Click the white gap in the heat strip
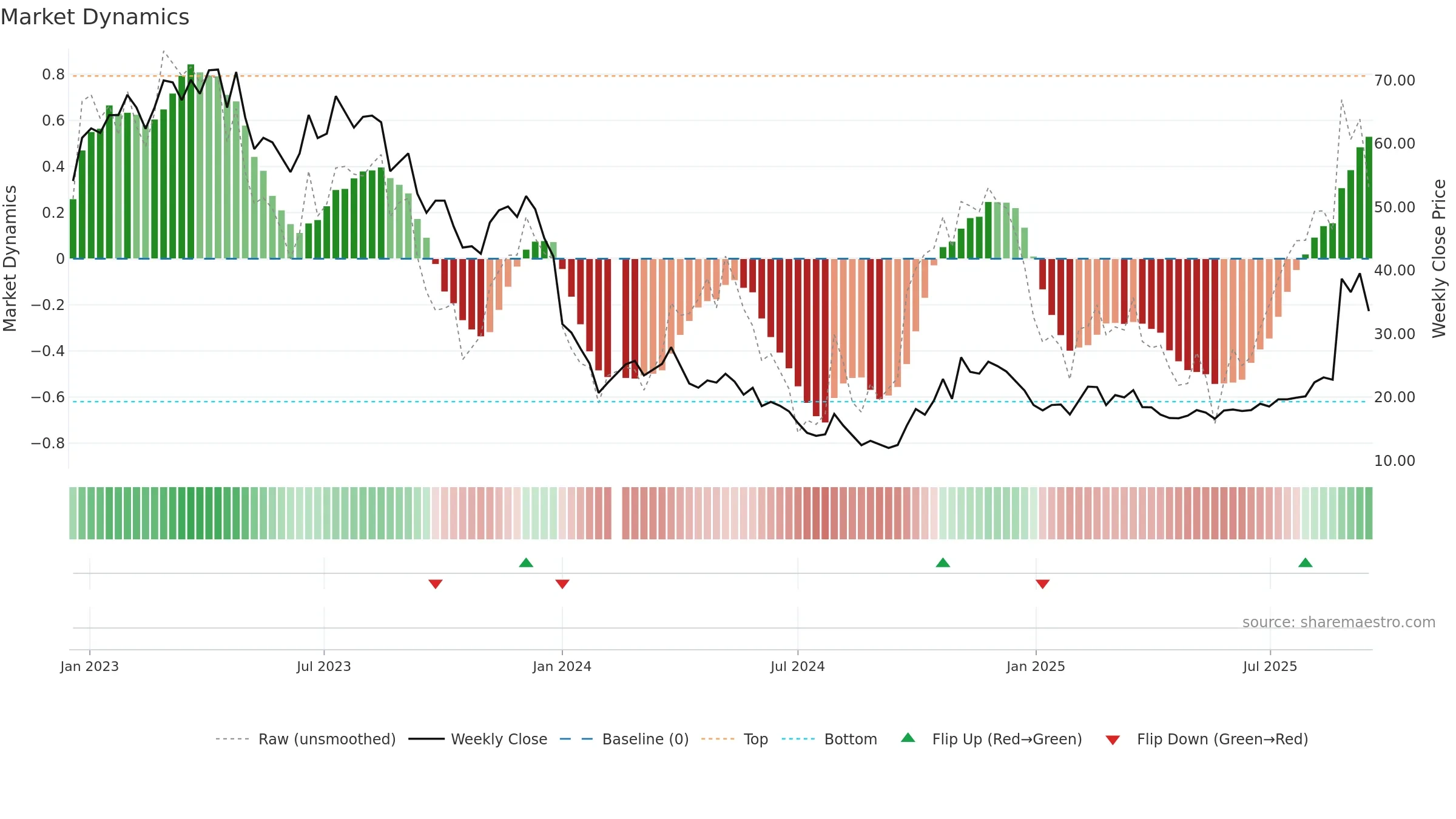The image size is (1456, 819). pos(617,513)
